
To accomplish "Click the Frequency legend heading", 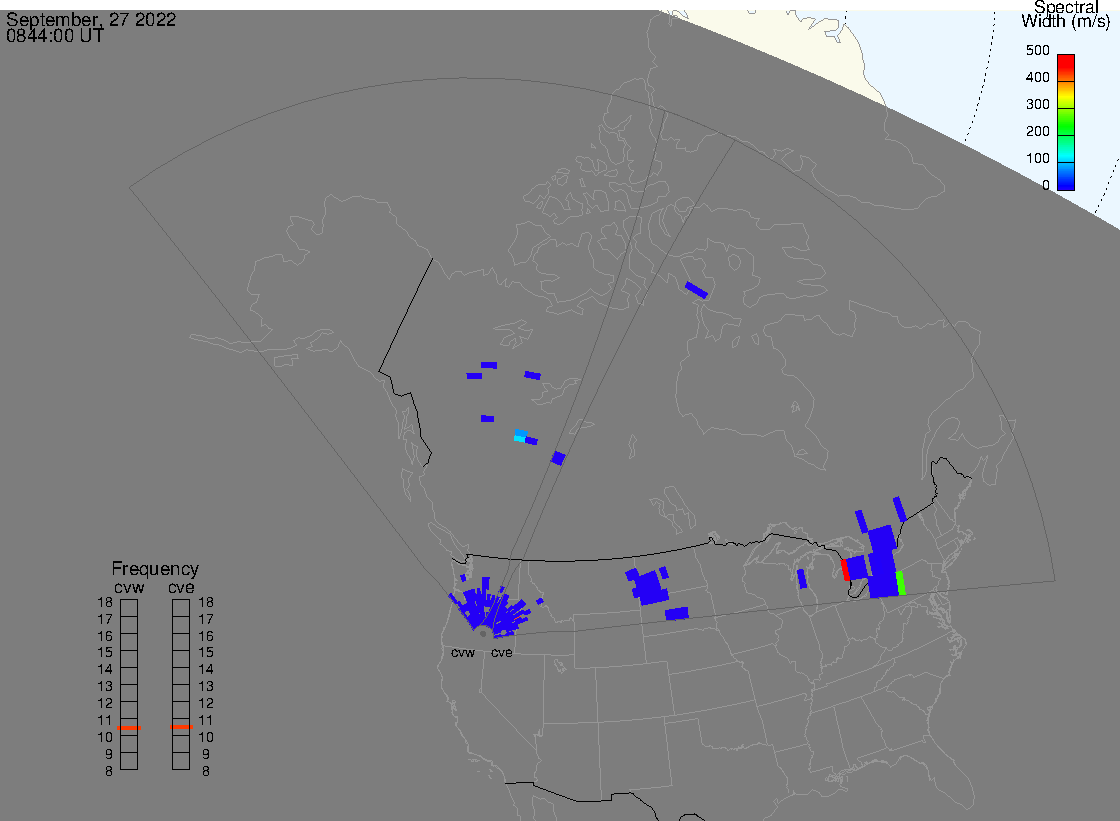I will click(155, 569).
